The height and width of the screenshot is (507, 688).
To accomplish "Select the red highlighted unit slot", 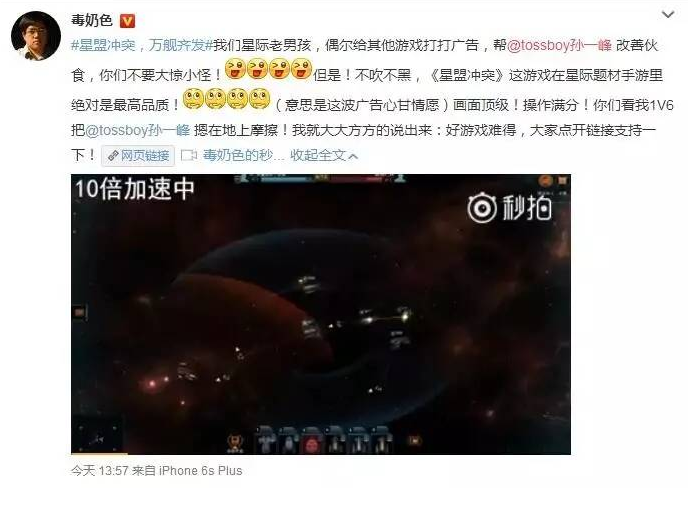I will [311, 441].
